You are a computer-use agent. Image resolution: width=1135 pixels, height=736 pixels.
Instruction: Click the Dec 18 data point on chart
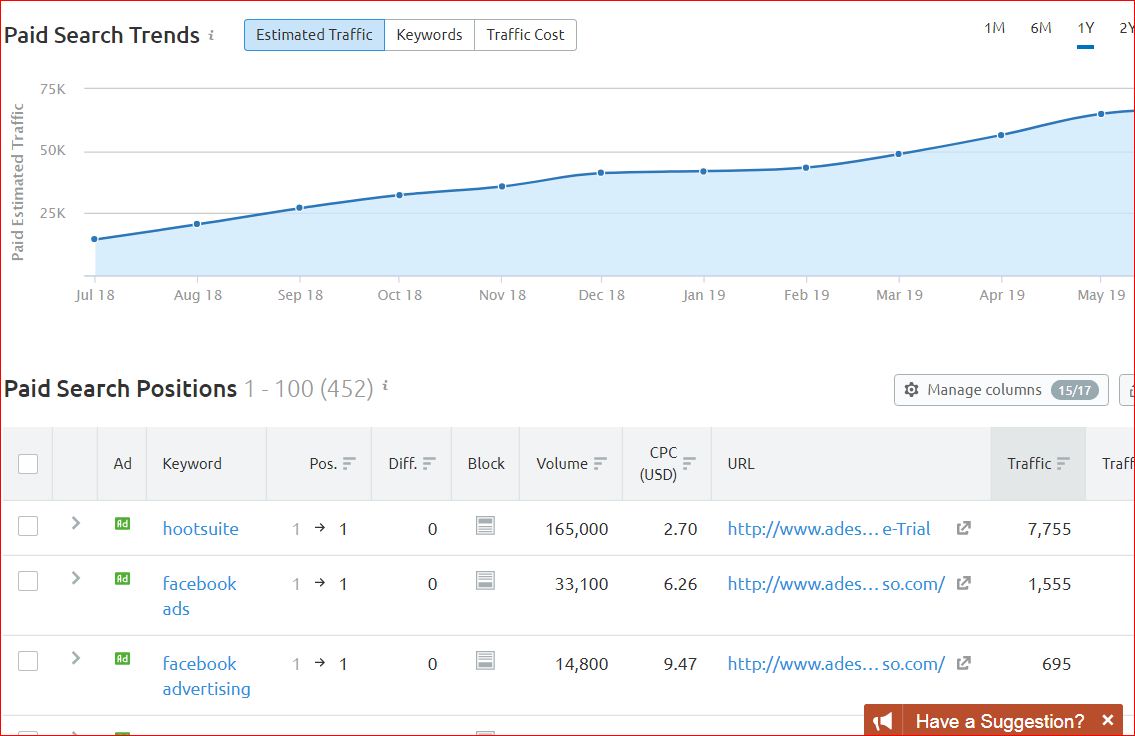(x=601, y=173)
